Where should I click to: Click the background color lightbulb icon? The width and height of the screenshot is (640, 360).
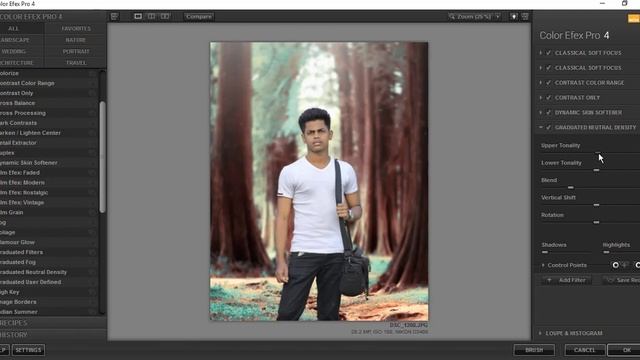pyautogui.click(x=513, y=16)
